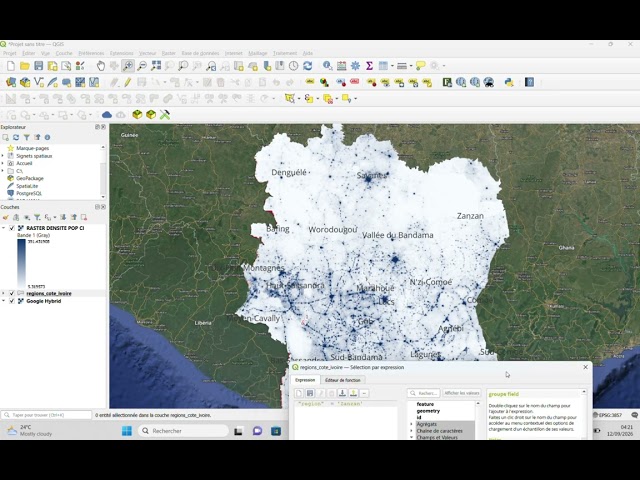Open the Statistical Summary sigma icon
Viewport: 640px width, 480px height.
click(x=369, y=66)
